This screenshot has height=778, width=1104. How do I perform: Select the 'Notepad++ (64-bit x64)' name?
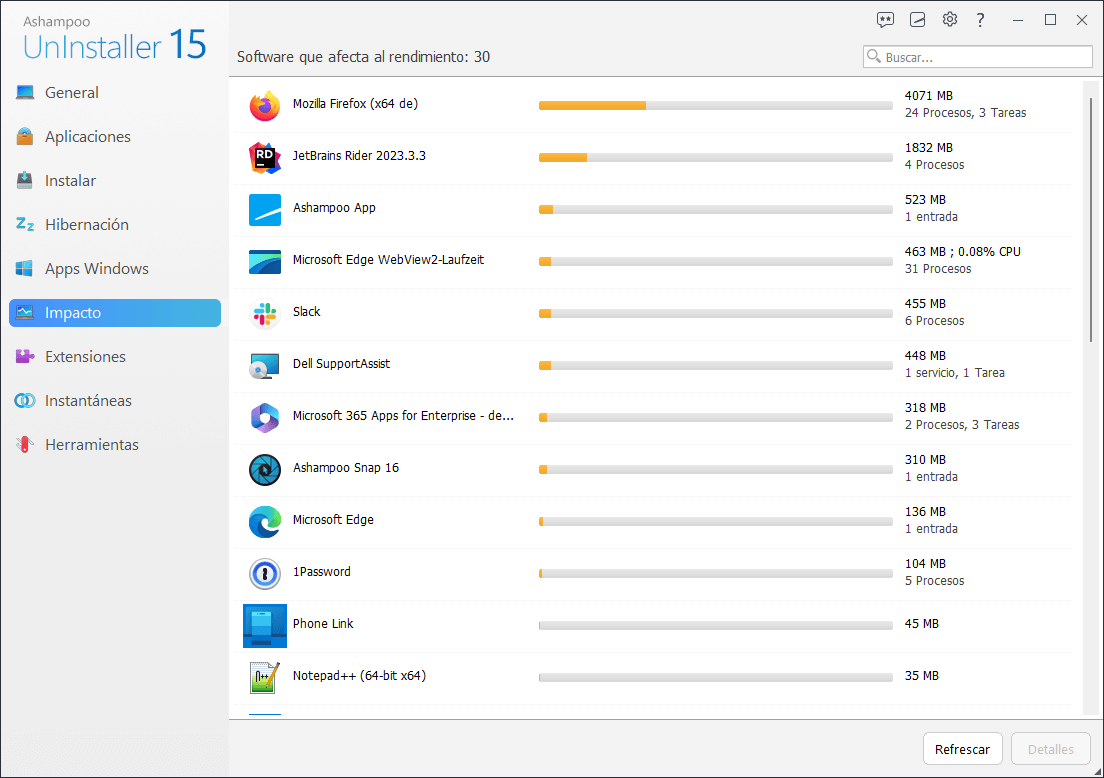359,676
